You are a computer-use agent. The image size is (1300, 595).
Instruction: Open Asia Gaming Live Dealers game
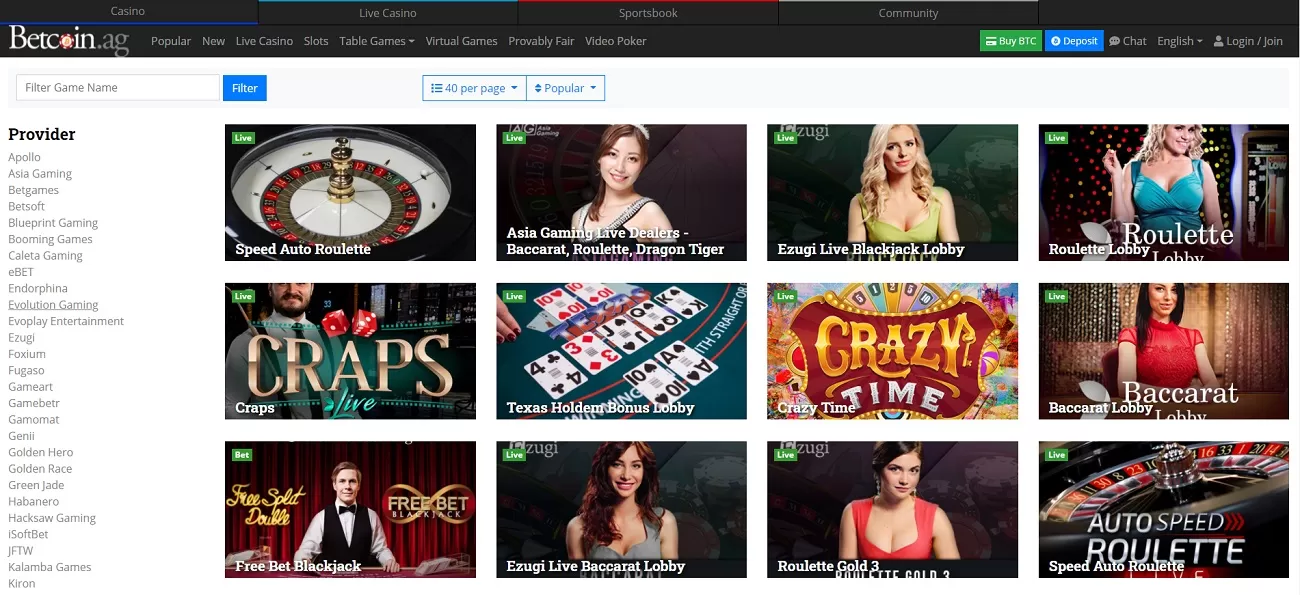tap(621, 192)
